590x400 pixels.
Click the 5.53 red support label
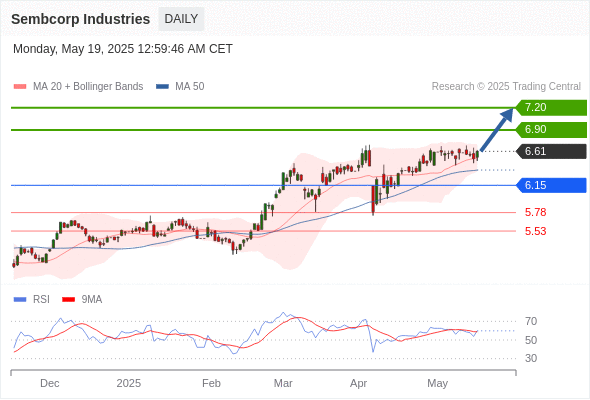click(536, 231)
